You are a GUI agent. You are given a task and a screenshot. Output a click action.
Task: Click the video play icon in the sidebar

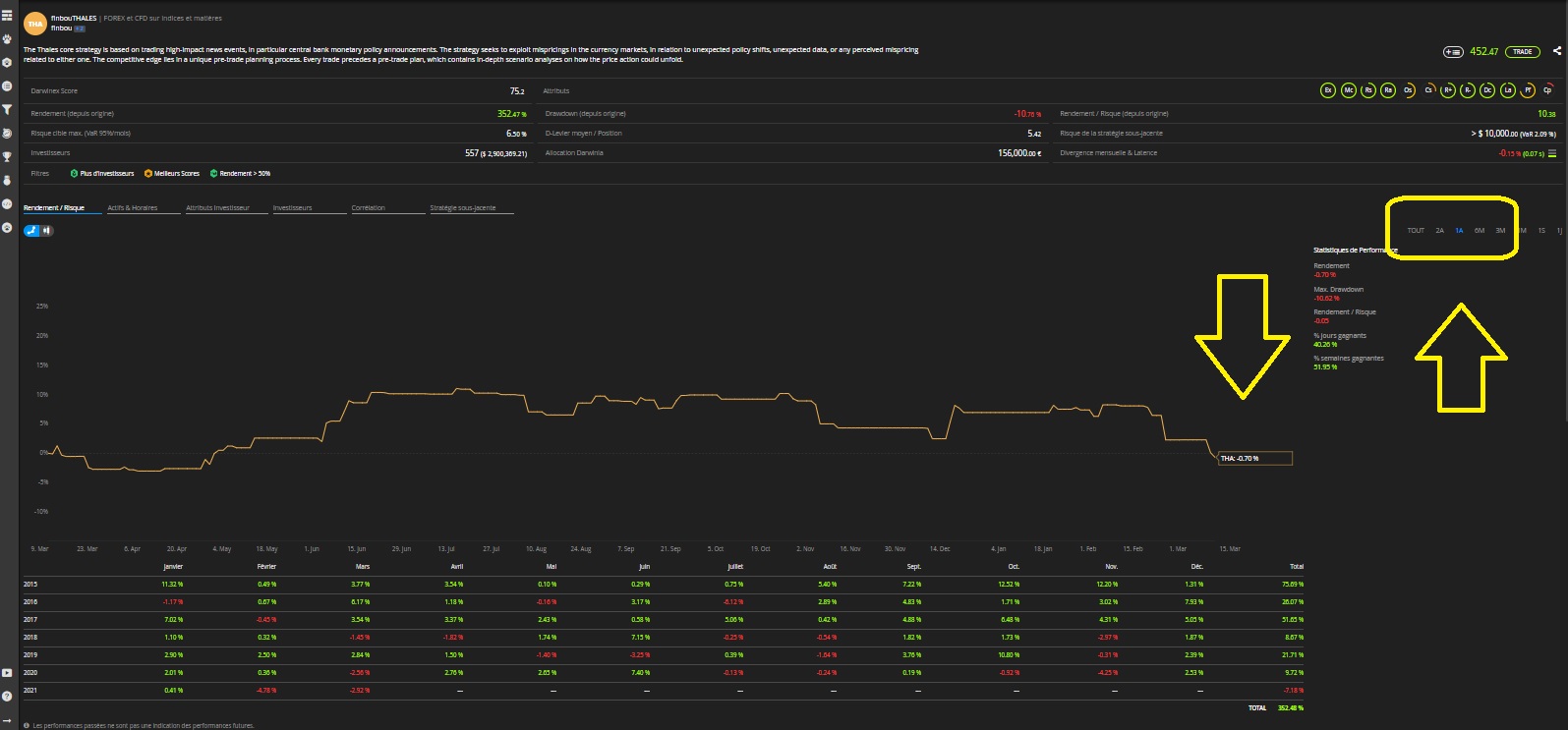tap(7, 673)
